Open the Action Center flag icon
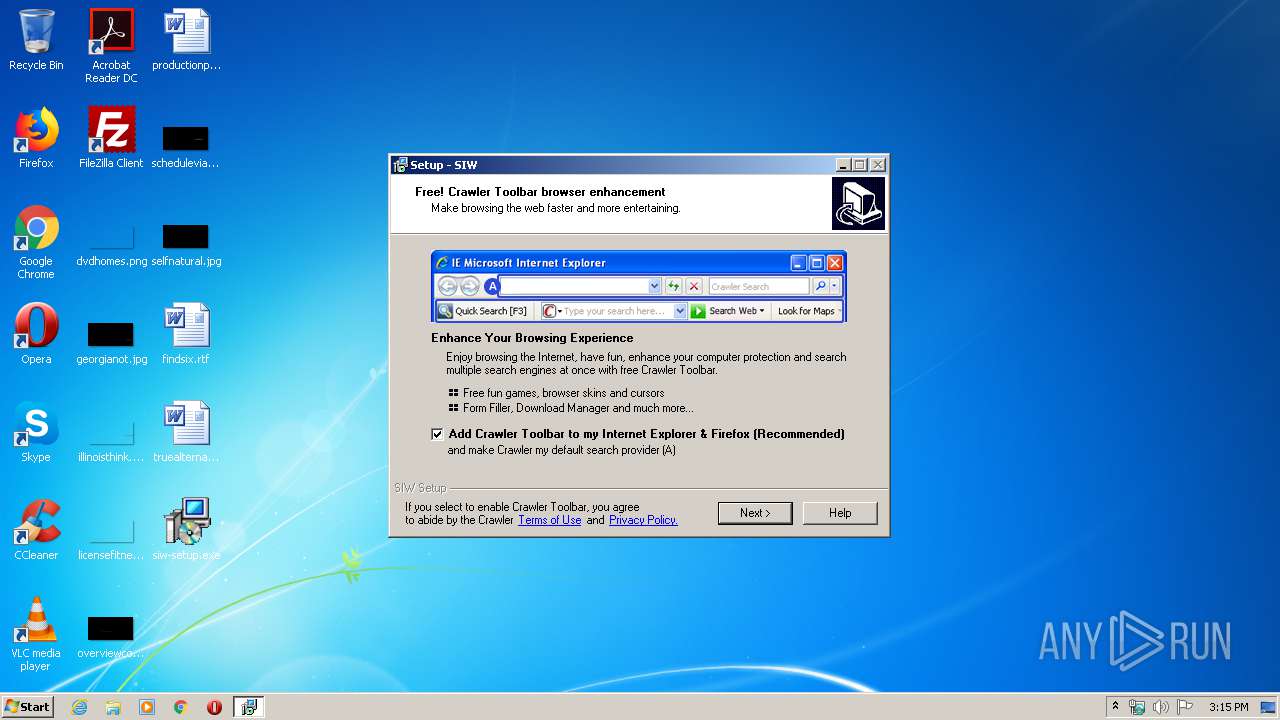This screenshot has height=720, width=1280. [1185, 707]
